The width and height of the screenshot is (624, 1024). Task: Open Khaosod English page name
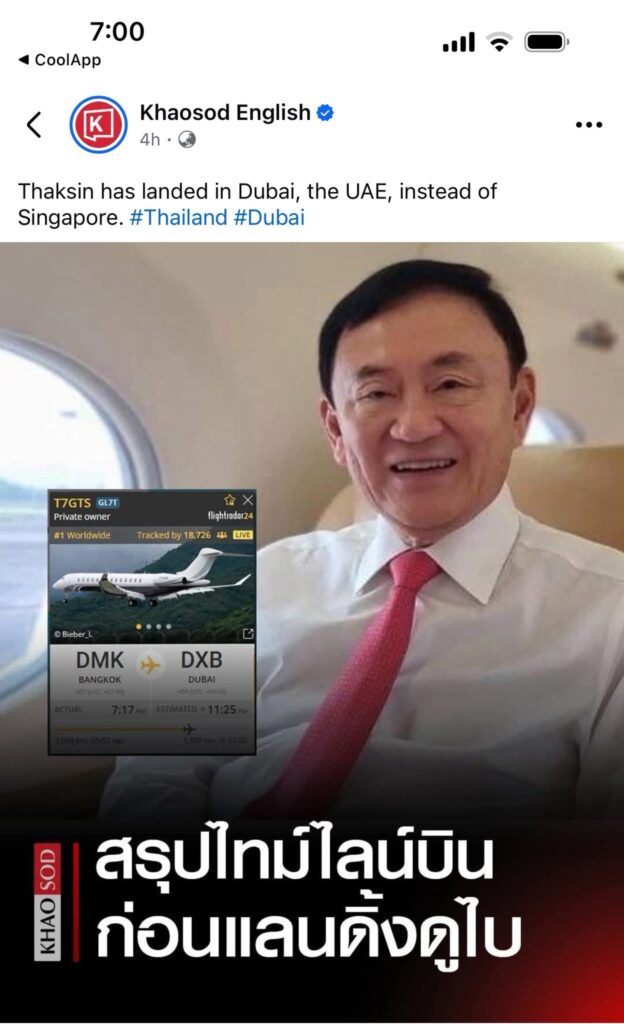point(225,112)
